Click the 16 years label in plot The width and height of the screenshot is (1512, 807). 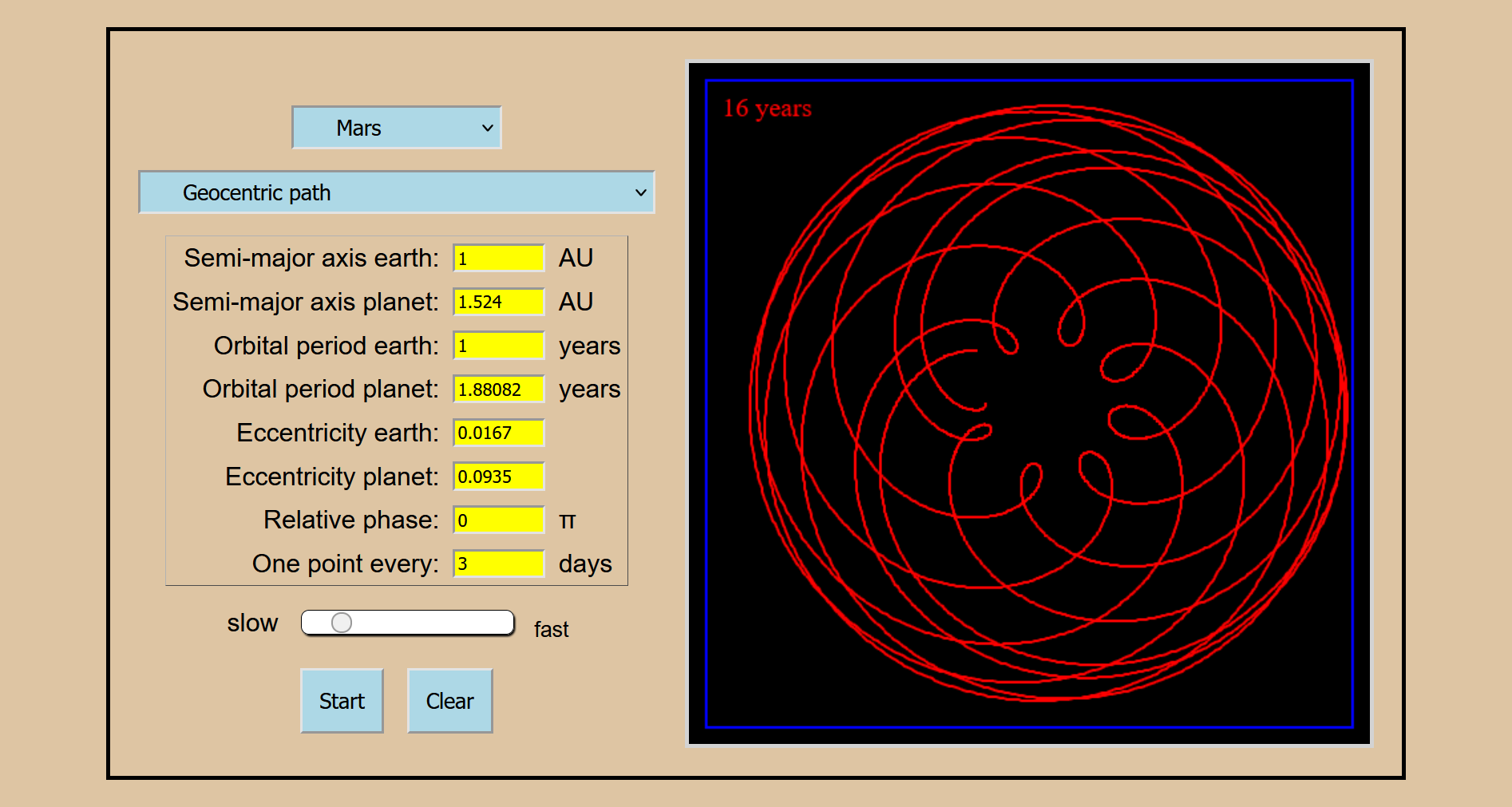(767, 109)
